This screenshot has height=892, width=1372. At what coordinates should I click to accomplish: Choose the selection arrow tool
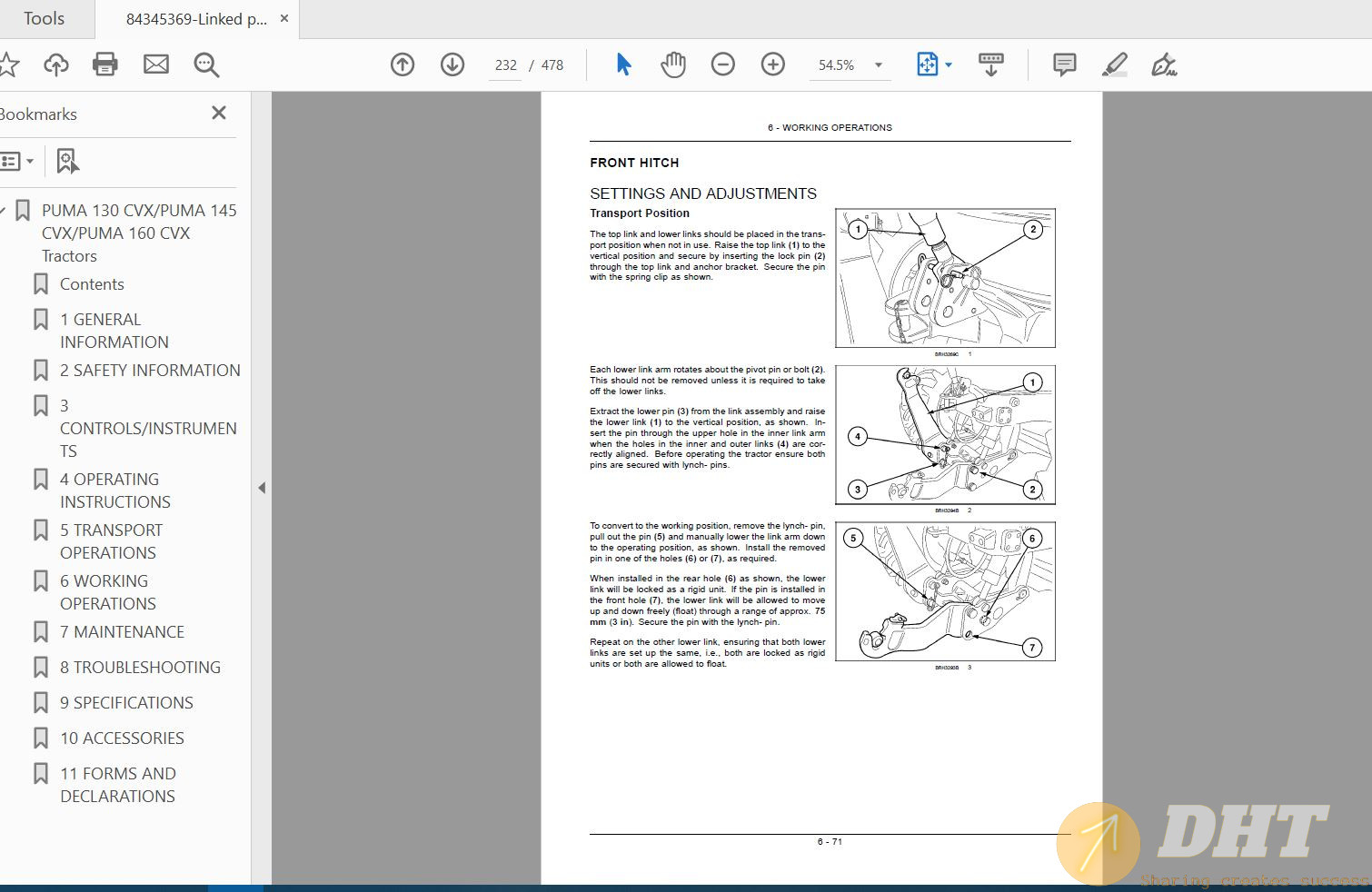tap(623, 64)
